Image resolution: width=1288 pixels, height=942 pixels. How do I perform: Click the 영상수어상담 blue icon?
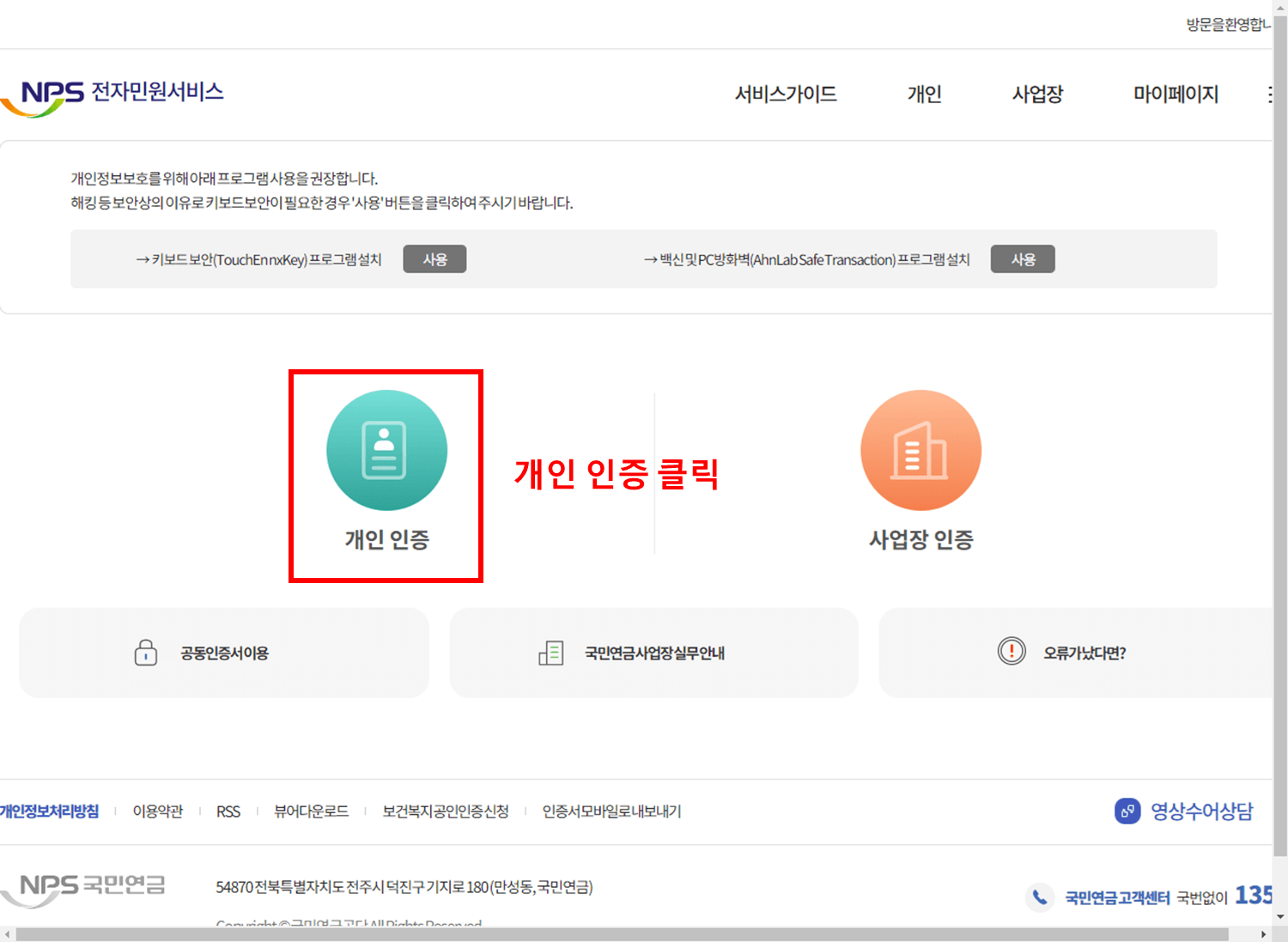1127,811
